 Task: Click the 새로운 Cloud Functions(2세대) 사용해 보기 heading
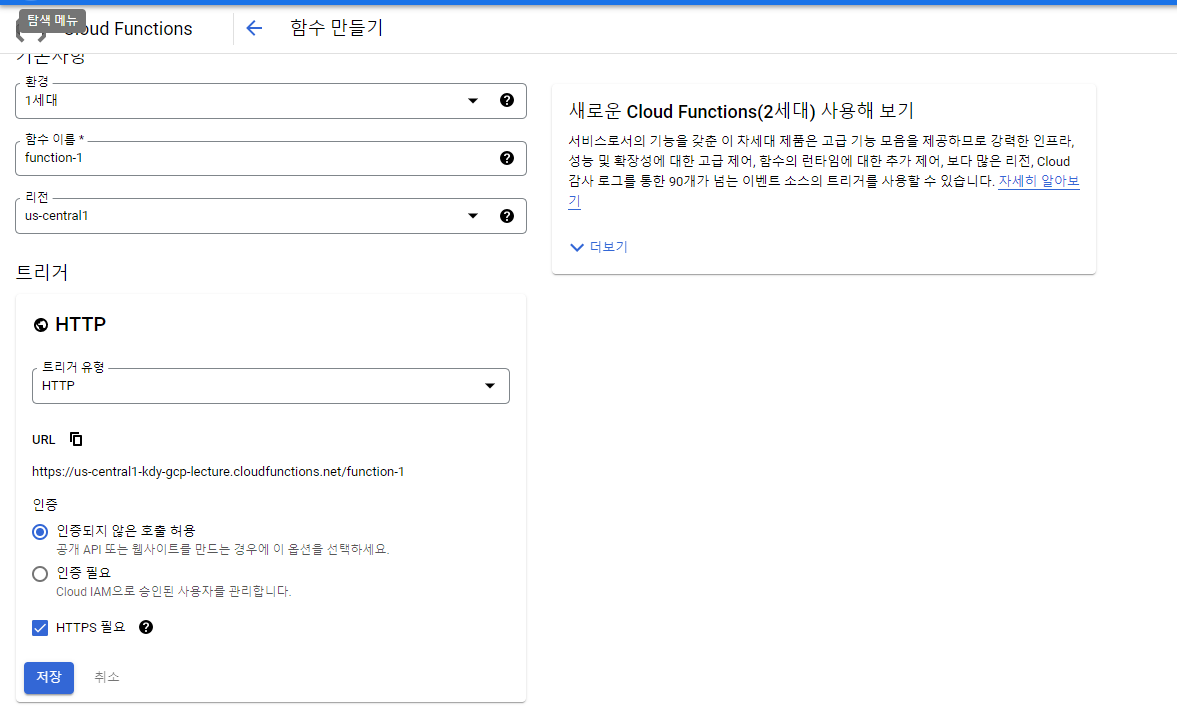click(x=742, y=111)
